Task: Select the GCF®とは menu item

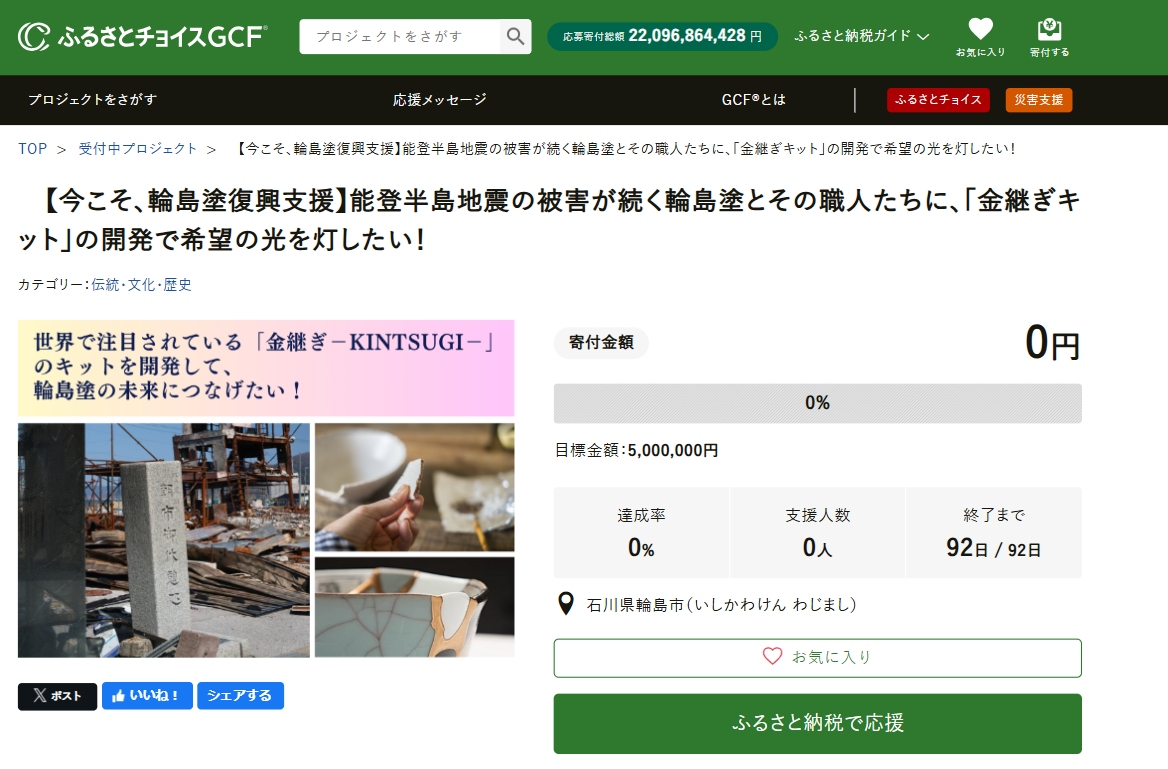Action: tap(753, 100)
